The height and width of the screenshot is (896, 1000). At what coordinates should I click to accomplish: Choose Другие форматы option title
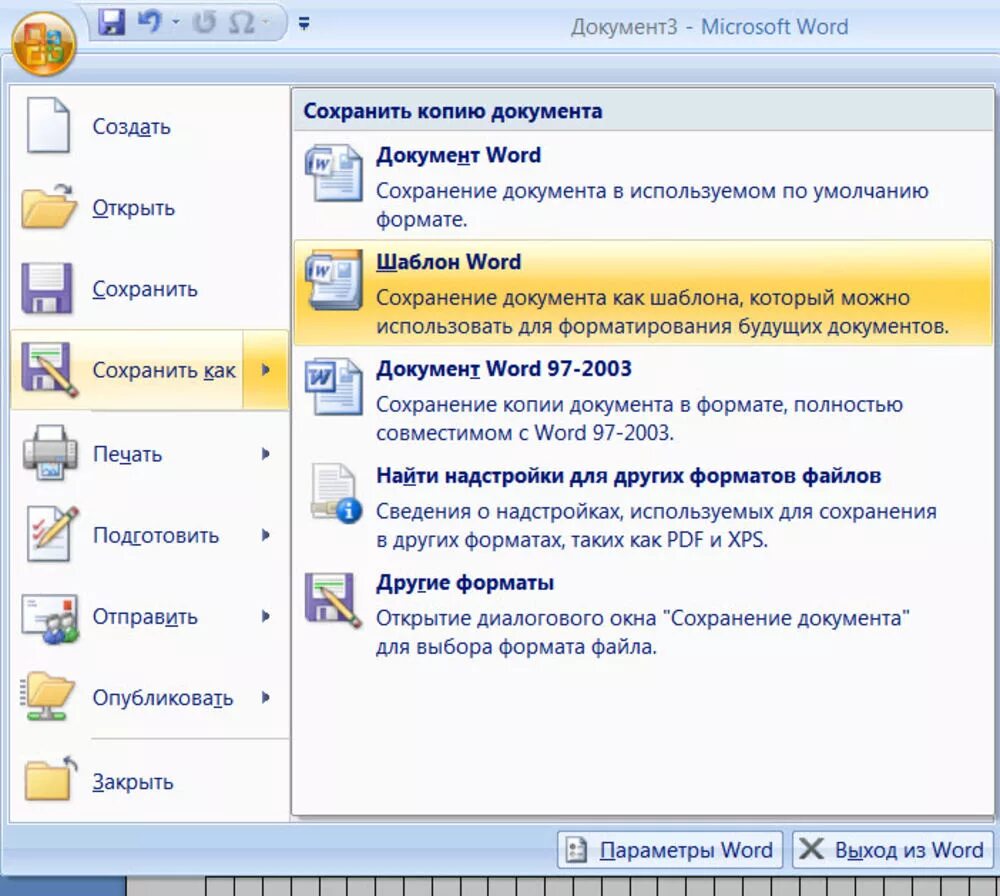point(465,583)
